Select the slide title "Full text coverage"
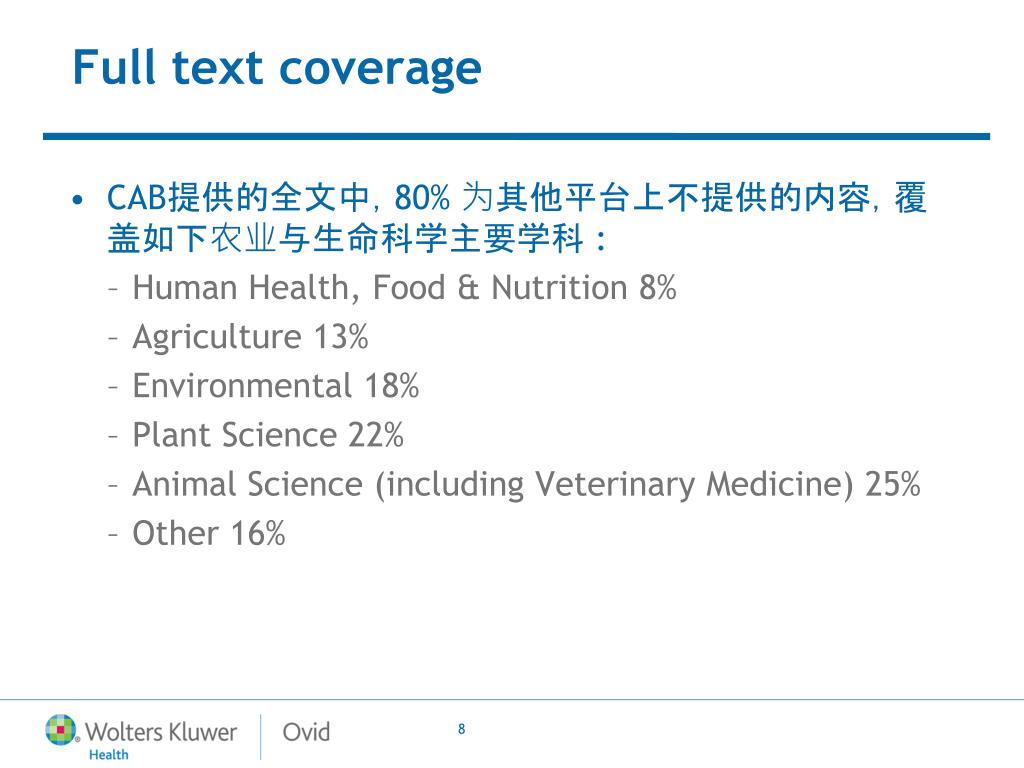Image resolution: width=1024 pixels, height=768 pixels. (276, 68)
